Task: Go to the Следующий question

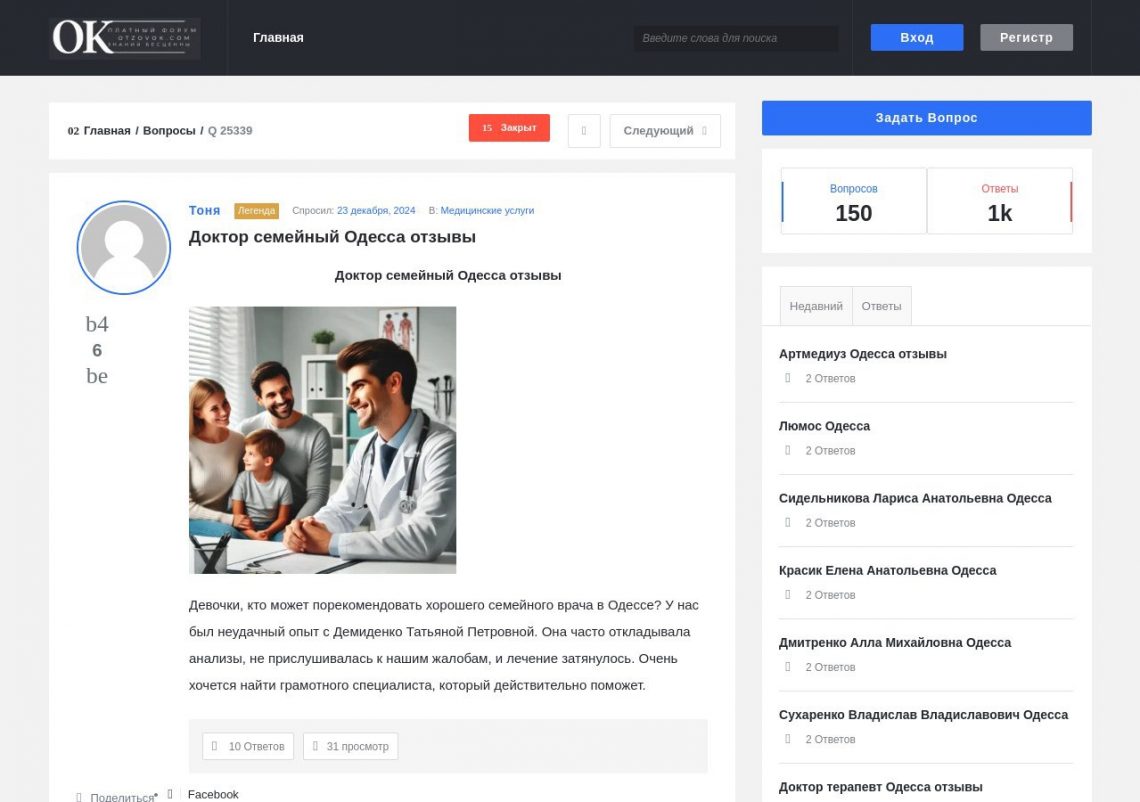Action: 665,131
